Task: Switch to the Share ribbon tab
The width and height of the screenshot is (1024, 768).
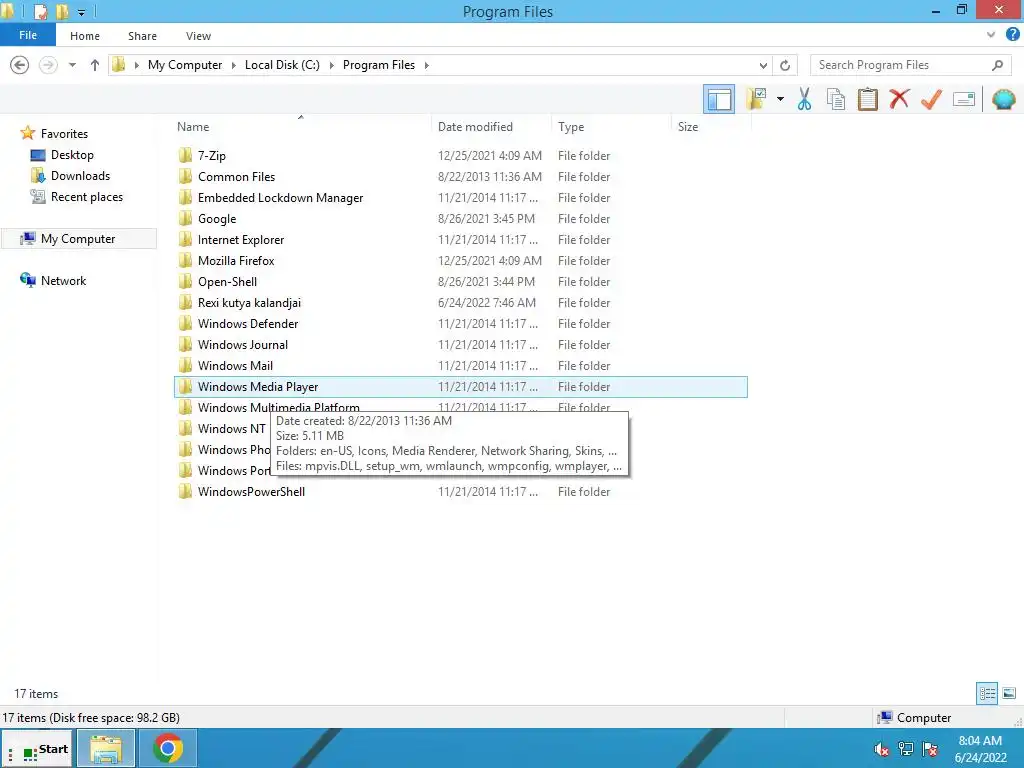Action: pyautogui.click(x=142, y=36)
